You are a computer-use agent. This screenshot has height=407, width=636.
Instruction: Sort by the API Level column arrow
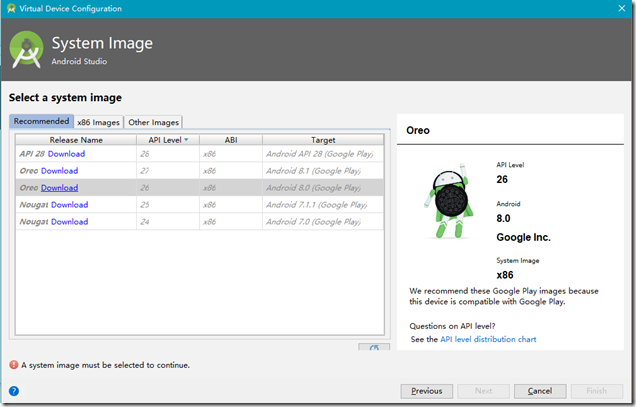click(x=186, y=140)
